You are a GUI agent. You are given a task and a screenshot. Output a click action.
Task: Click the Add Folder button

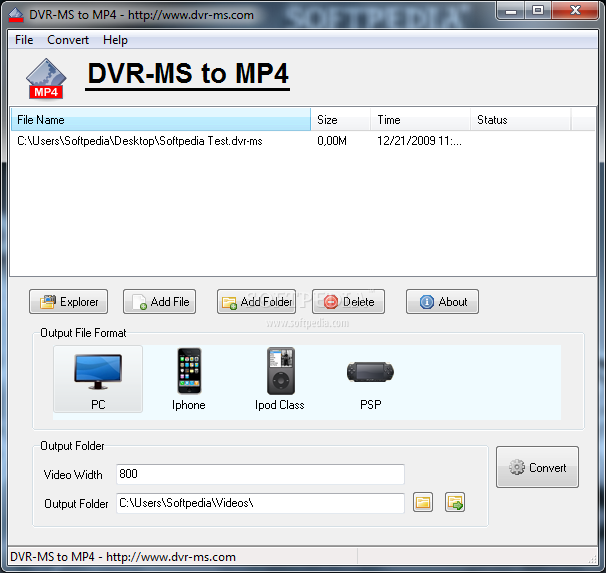tap(256, 301)
